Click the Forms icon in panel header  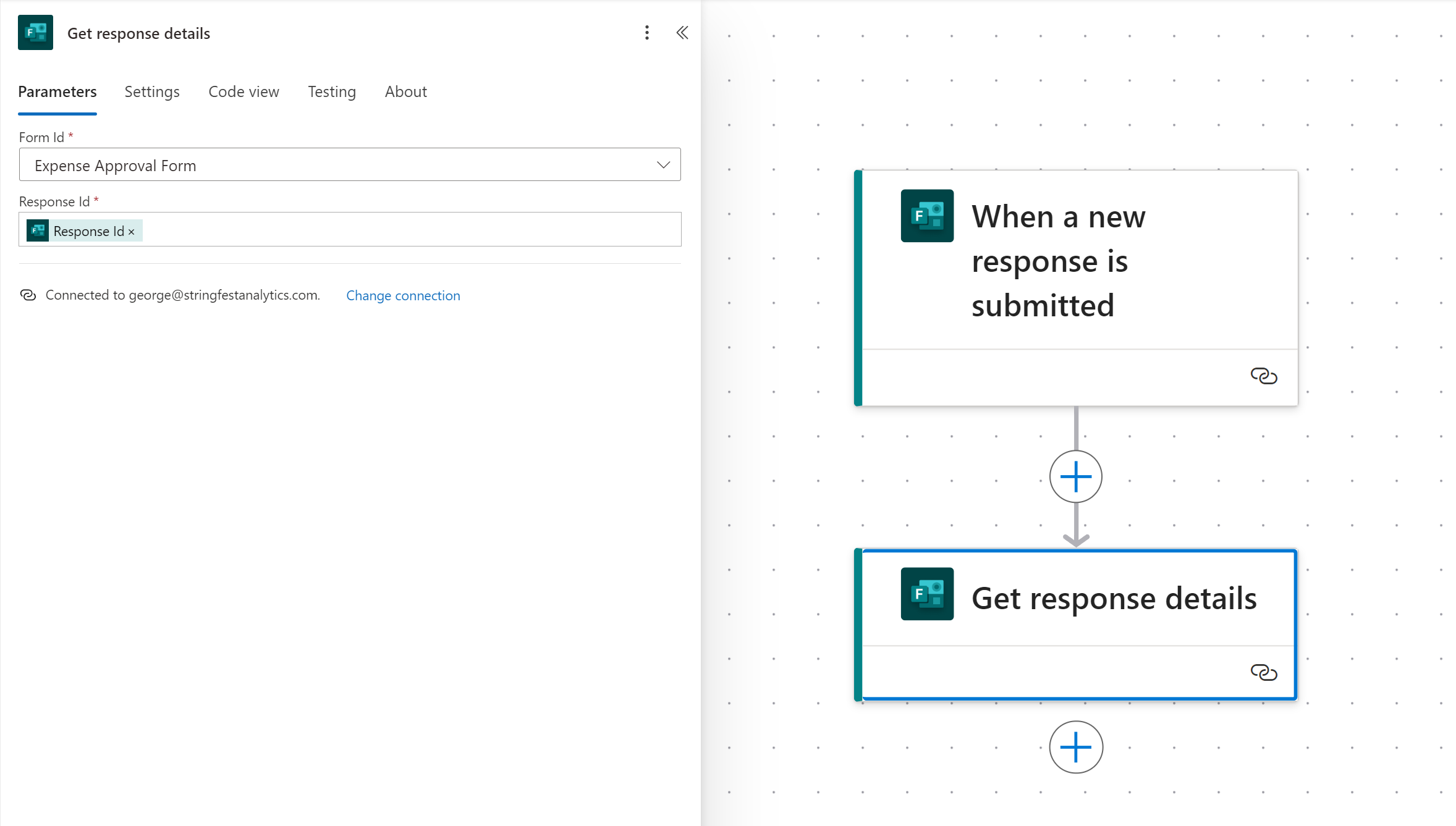point(35,33)
